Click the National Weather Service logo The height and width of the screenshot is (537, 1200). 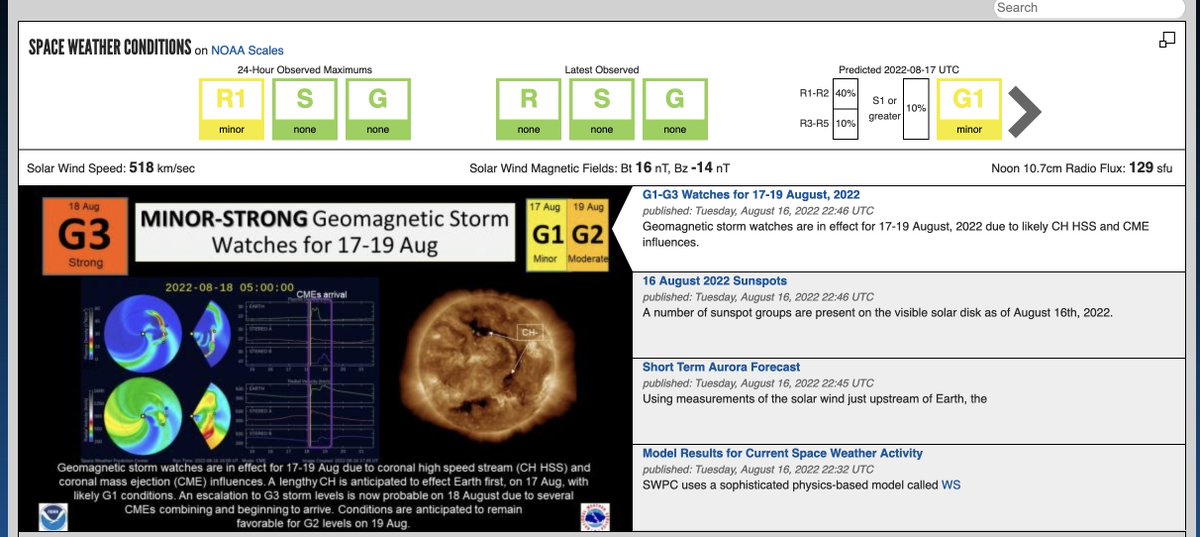593,518
